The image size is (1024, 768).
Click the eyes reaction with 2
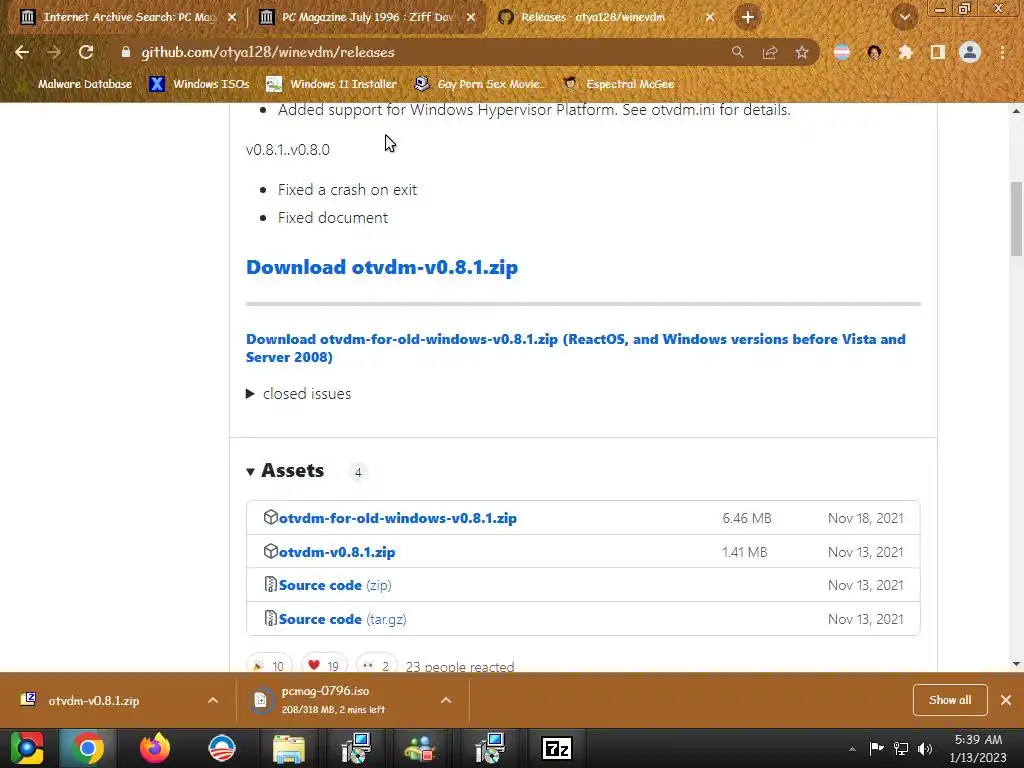click(376, 665)
